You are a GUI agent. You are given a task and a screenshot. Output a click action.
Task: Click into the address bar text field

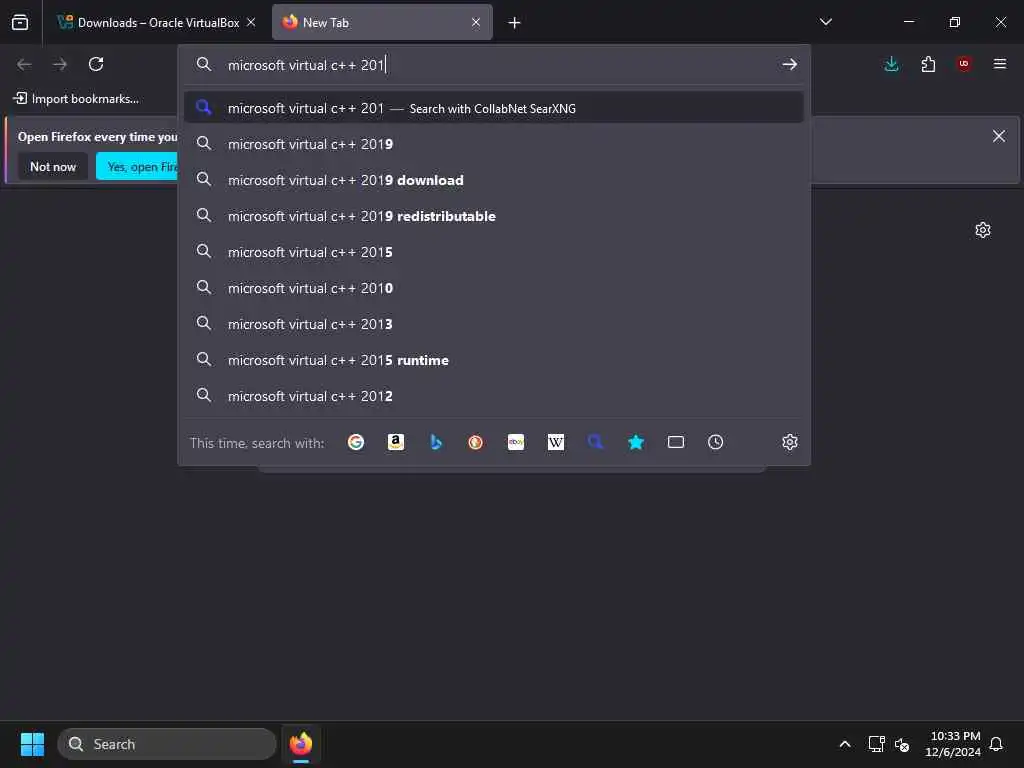tap(496, 65)
